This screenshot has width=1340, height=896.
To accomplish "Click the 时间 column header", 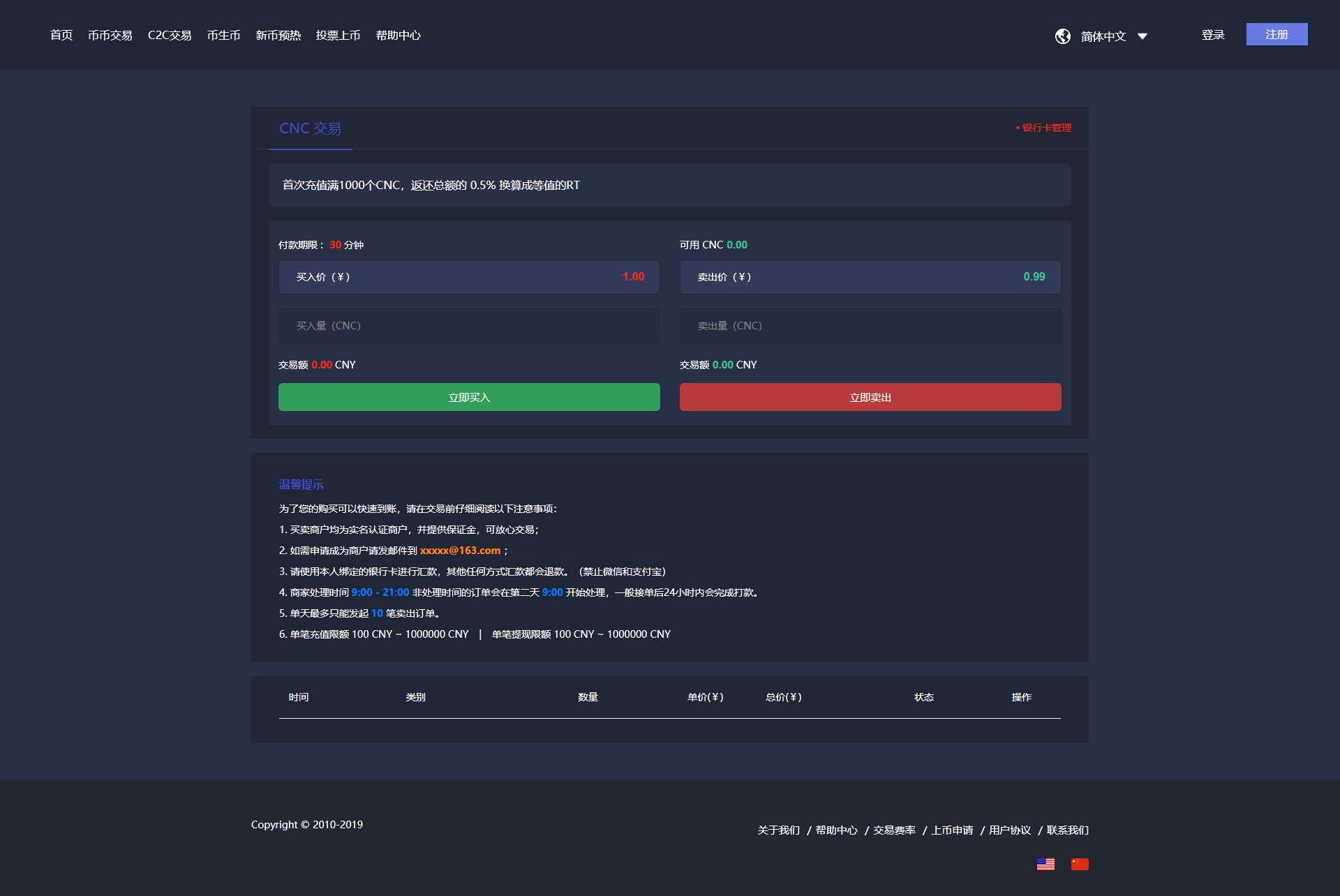I will click(299, 697).
